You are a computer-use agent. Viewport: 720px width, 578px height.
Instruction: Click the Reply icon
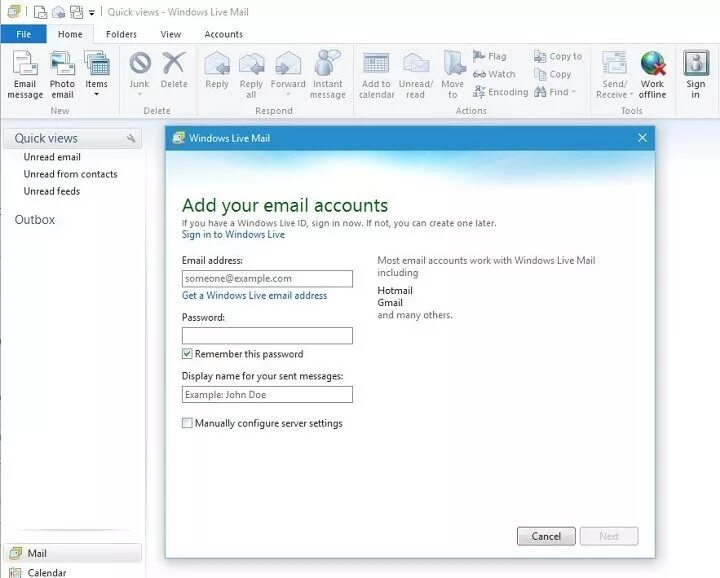217,63
